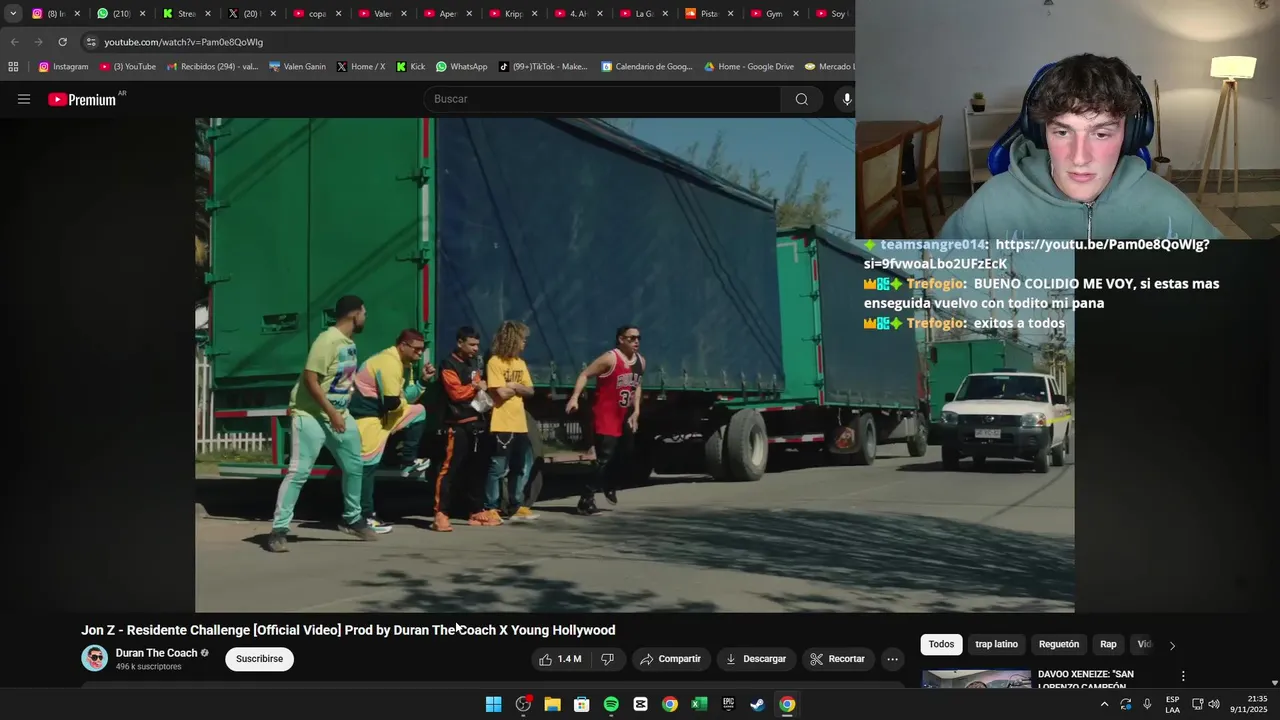Open the Kick bookmark

click(x=411, y=67)
